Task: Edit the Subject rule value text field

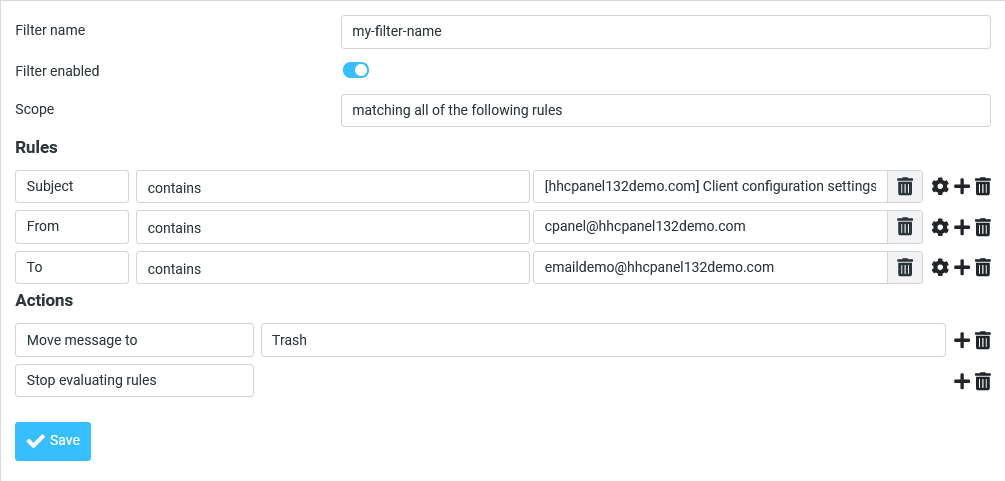Action: point(710,186)
